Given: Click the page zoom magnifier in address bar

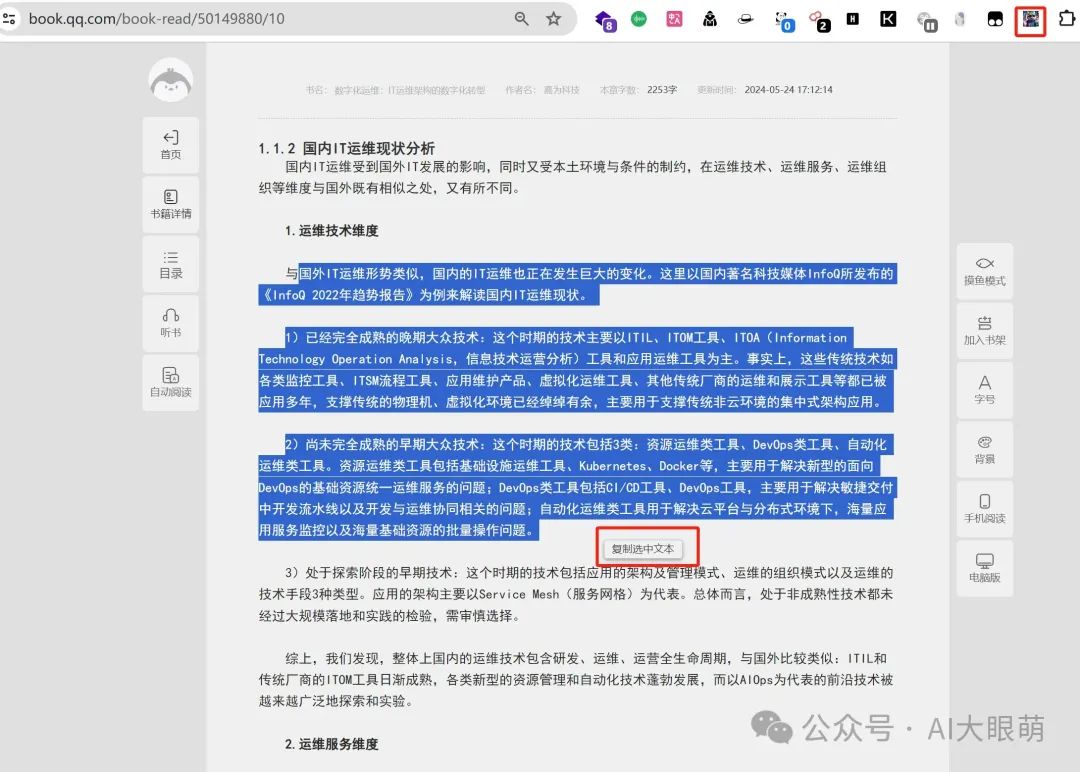Looking at the screenshot, I should [x=521, y=19].
